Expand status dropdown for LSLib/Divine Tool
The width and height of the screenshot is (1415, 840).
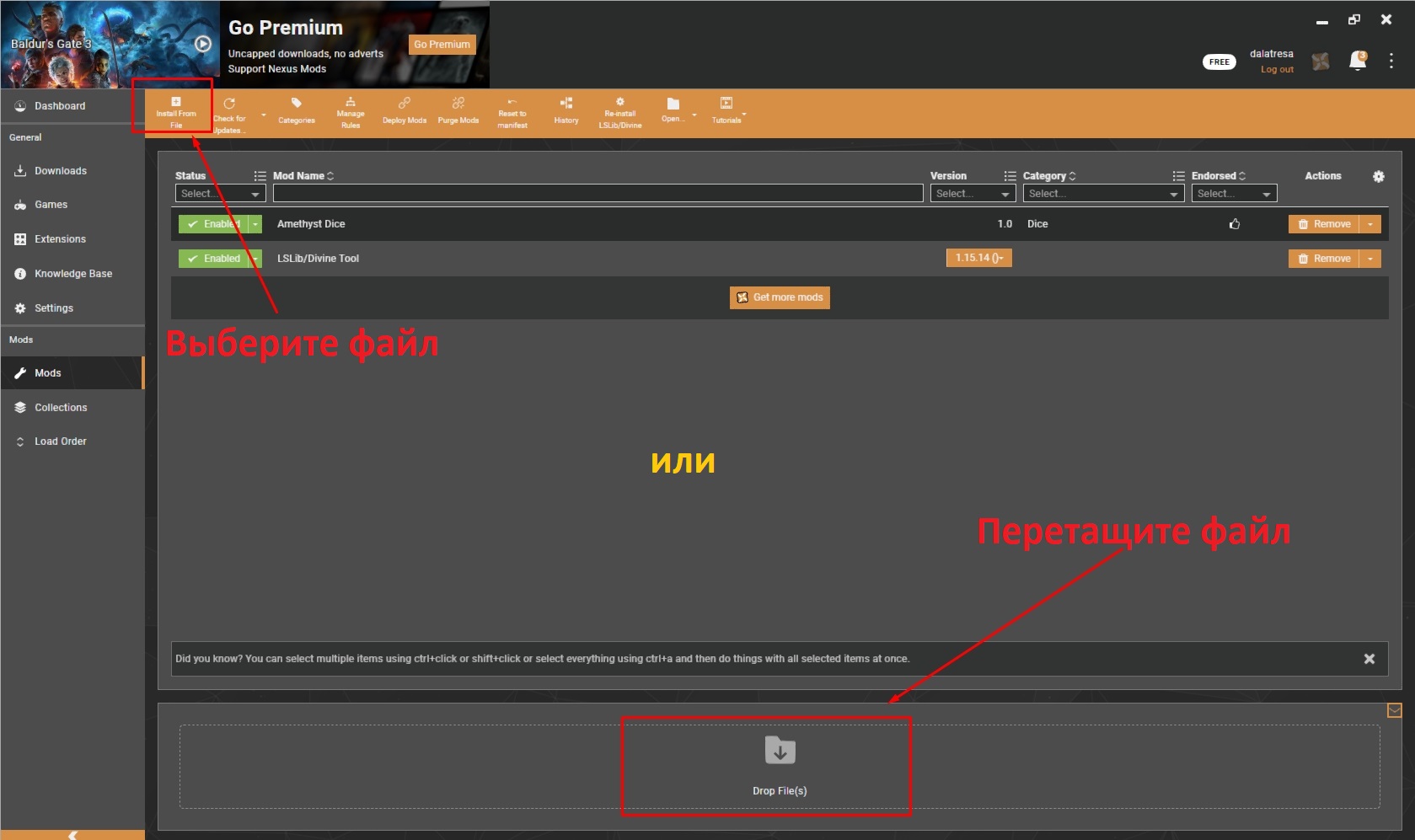click(x=255, y=259)
